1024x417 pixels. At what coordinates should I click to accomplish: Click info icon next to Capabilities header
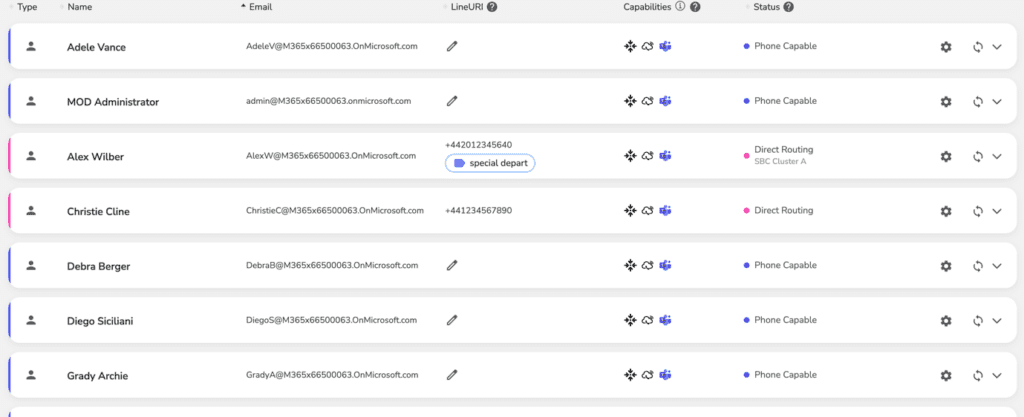[680, 7]
